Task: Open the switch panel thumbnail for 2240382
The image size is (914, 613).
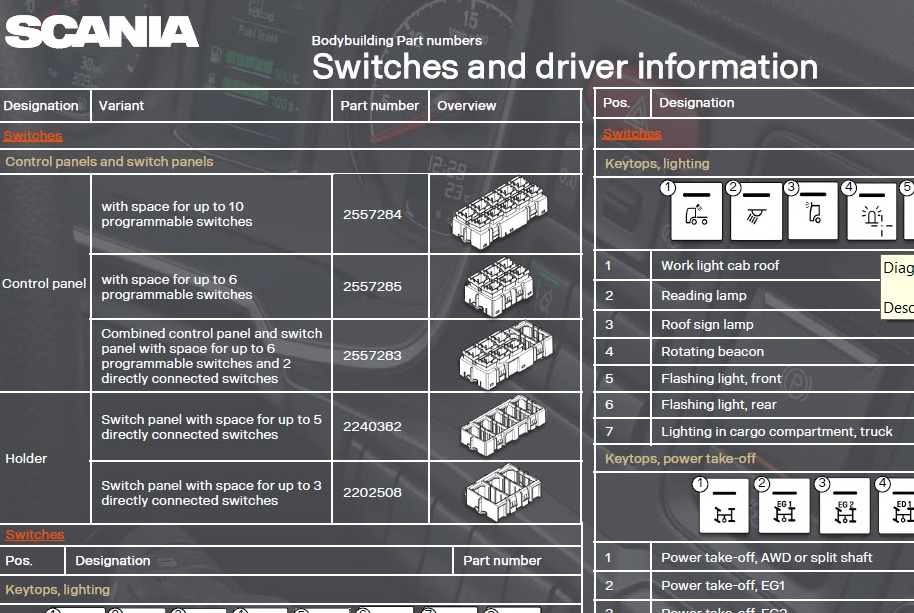Action: click(505, 426)
